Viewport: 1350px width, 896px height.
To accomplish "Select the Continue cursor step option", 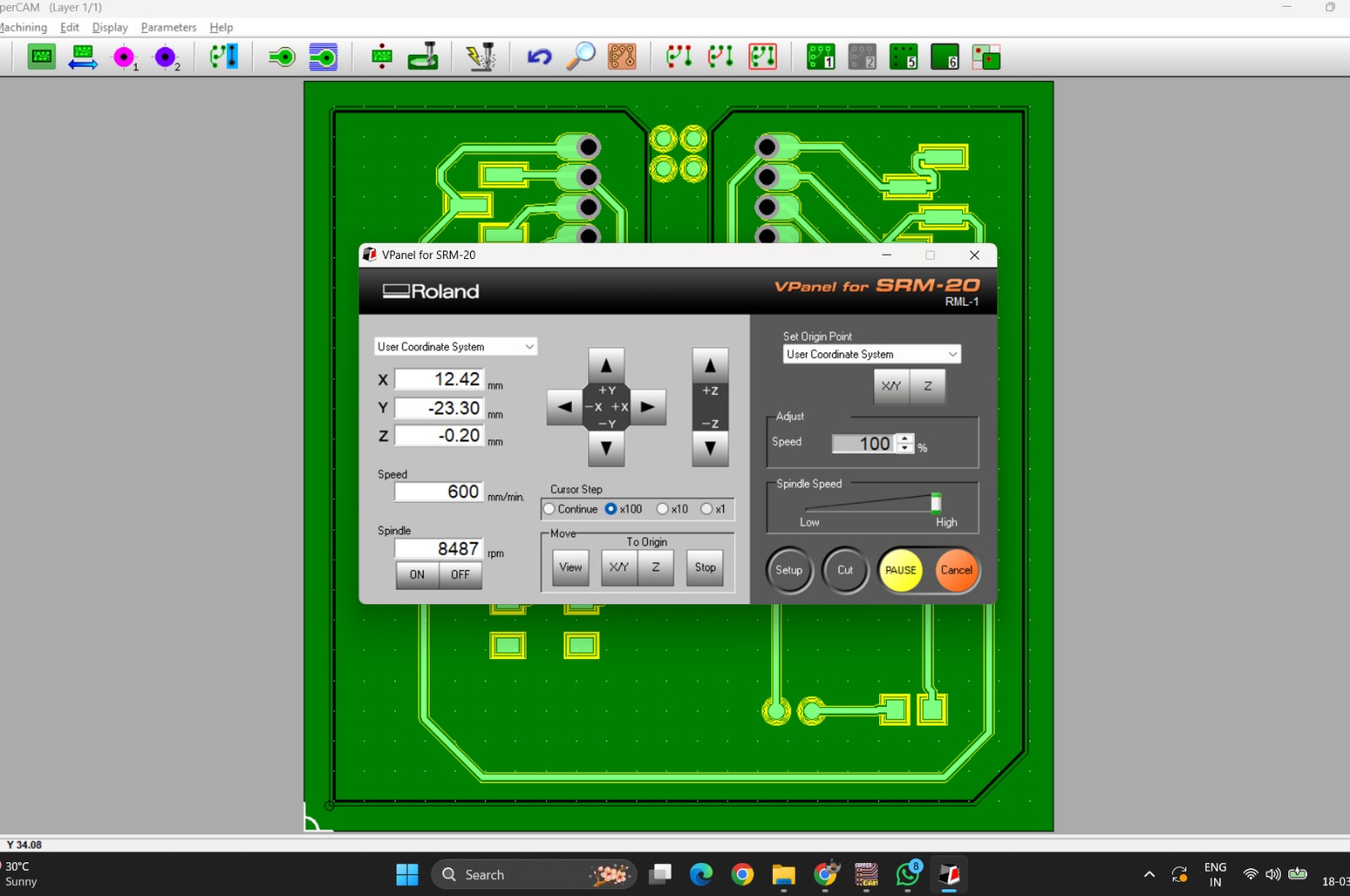I will [571, 509].
